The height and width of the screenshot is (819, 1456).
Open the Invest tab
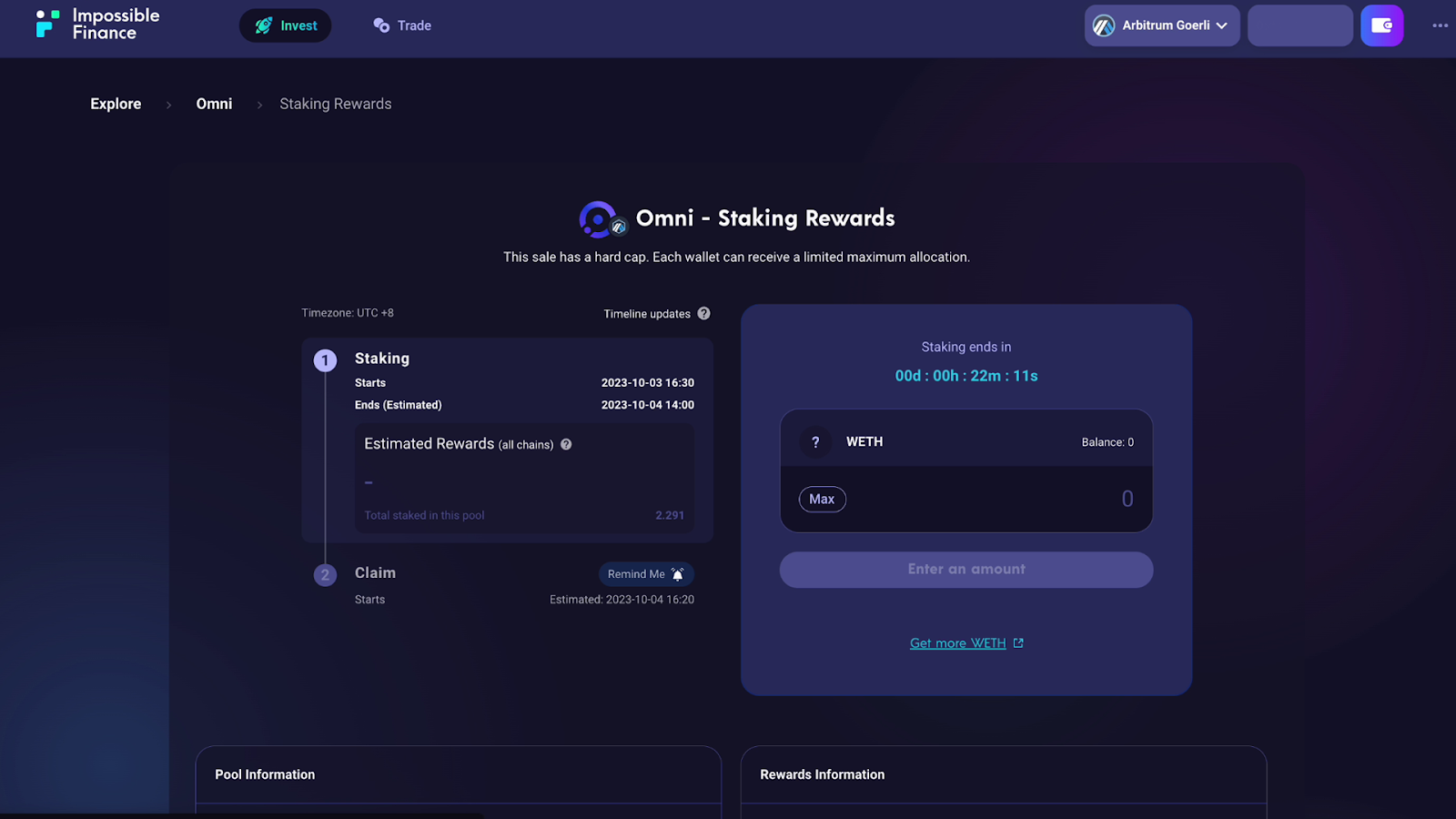(x=285, y=25)
